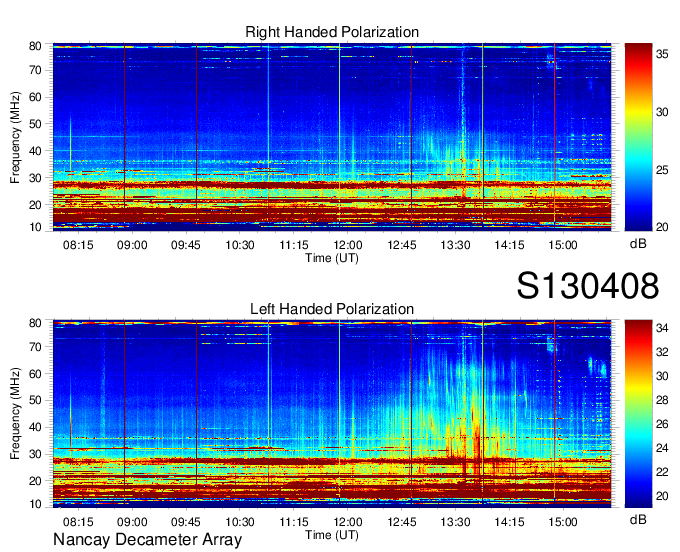This screenshot has width=680, height=552.
Task: Click 13:30 tick on Right Handed time axis
Action: pos(455,245)
